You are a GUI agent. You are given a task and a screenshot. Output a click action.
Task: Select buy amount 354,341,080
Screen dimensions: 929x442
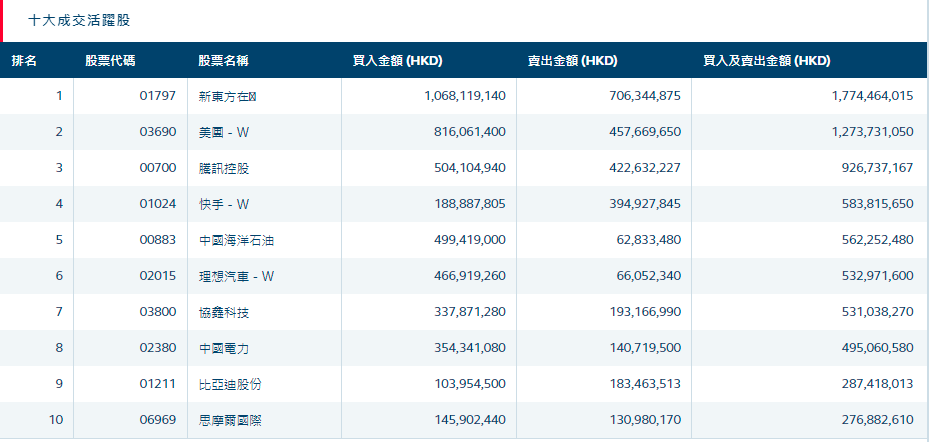tap(471, 348)
